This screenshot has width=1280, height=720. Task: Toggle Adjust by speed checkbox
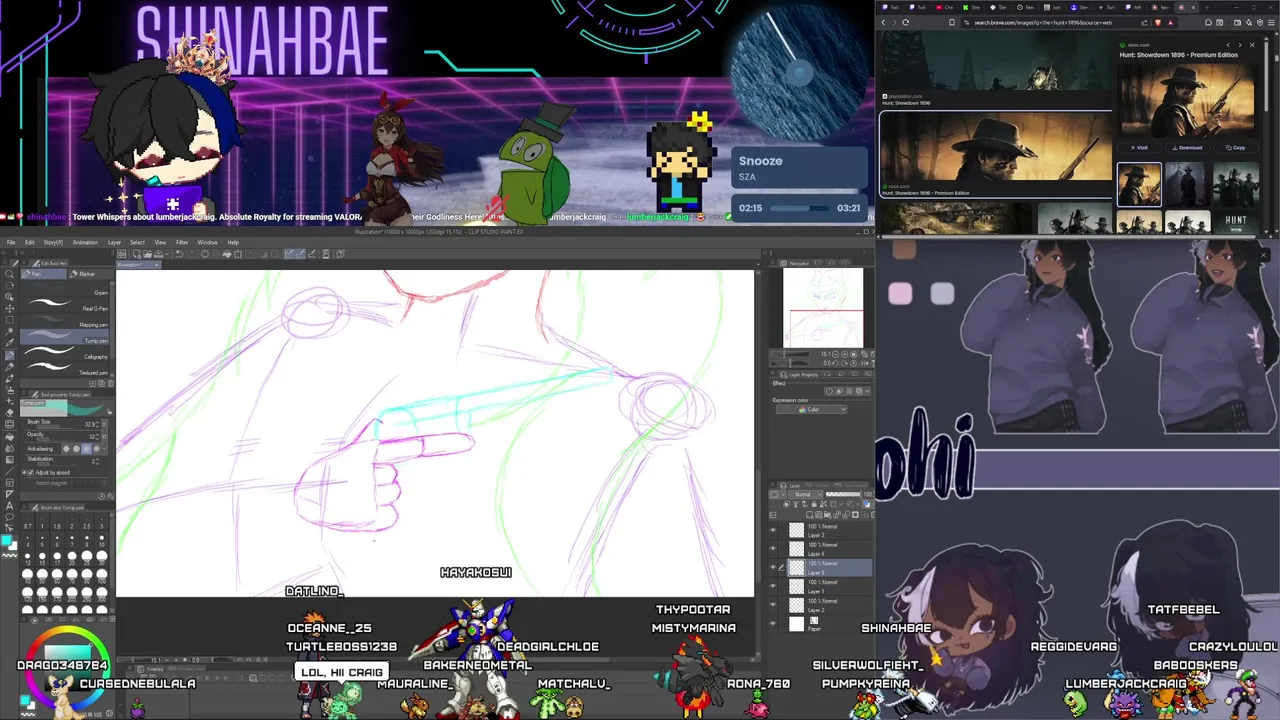coord(31,473)
